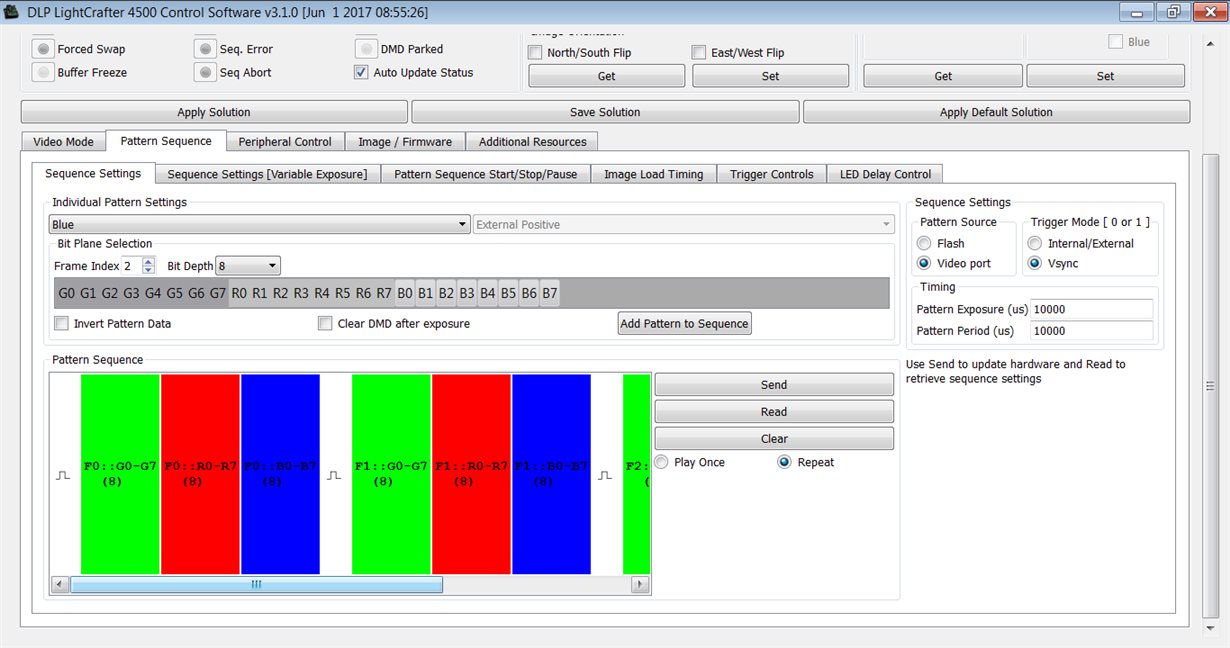Open the Trigger Controls tab
The image size is (1230, 648).
click(x=771, y=174)
